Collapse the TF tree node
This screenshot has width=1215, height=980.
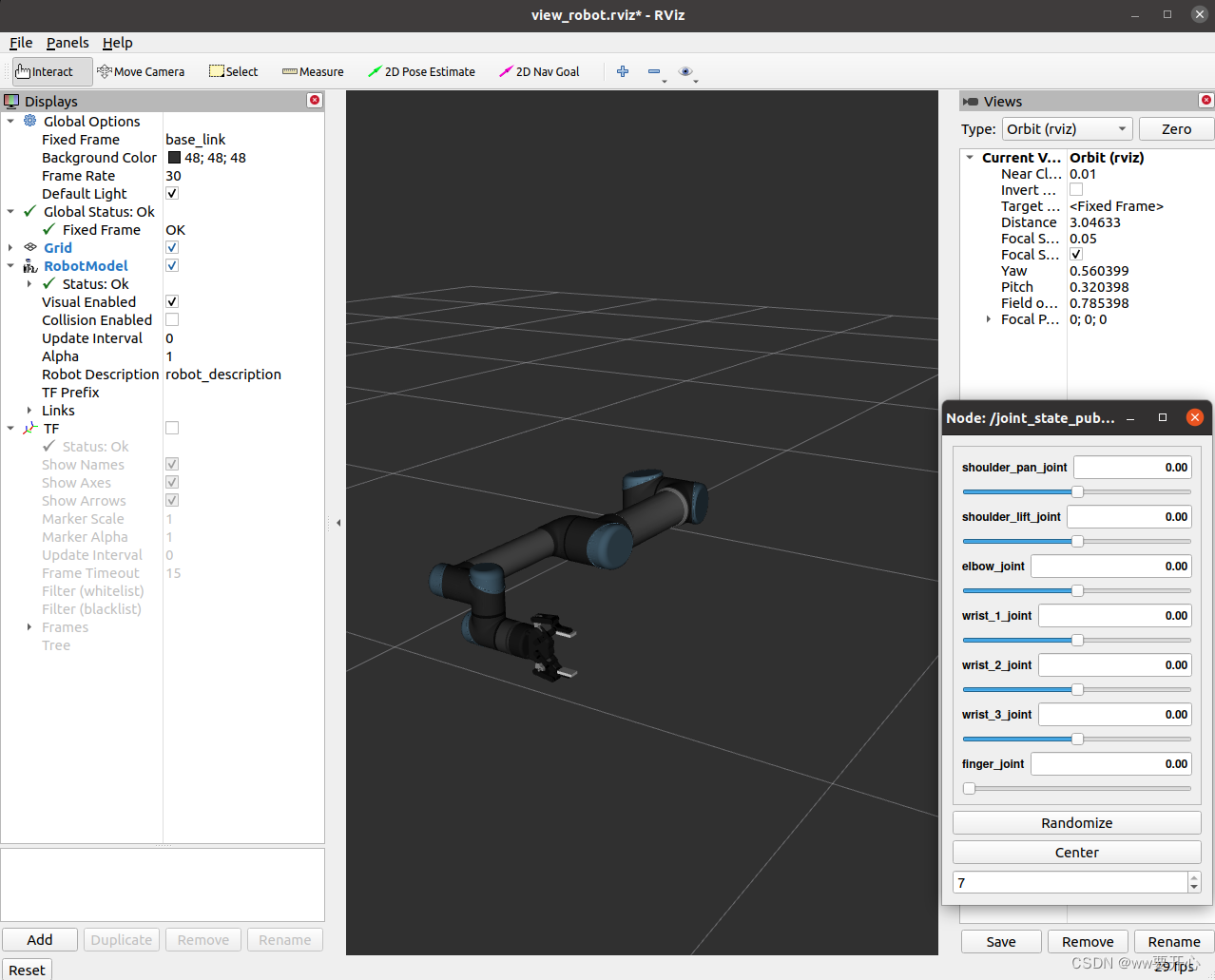pyautogui.click(x=10, y=429)
